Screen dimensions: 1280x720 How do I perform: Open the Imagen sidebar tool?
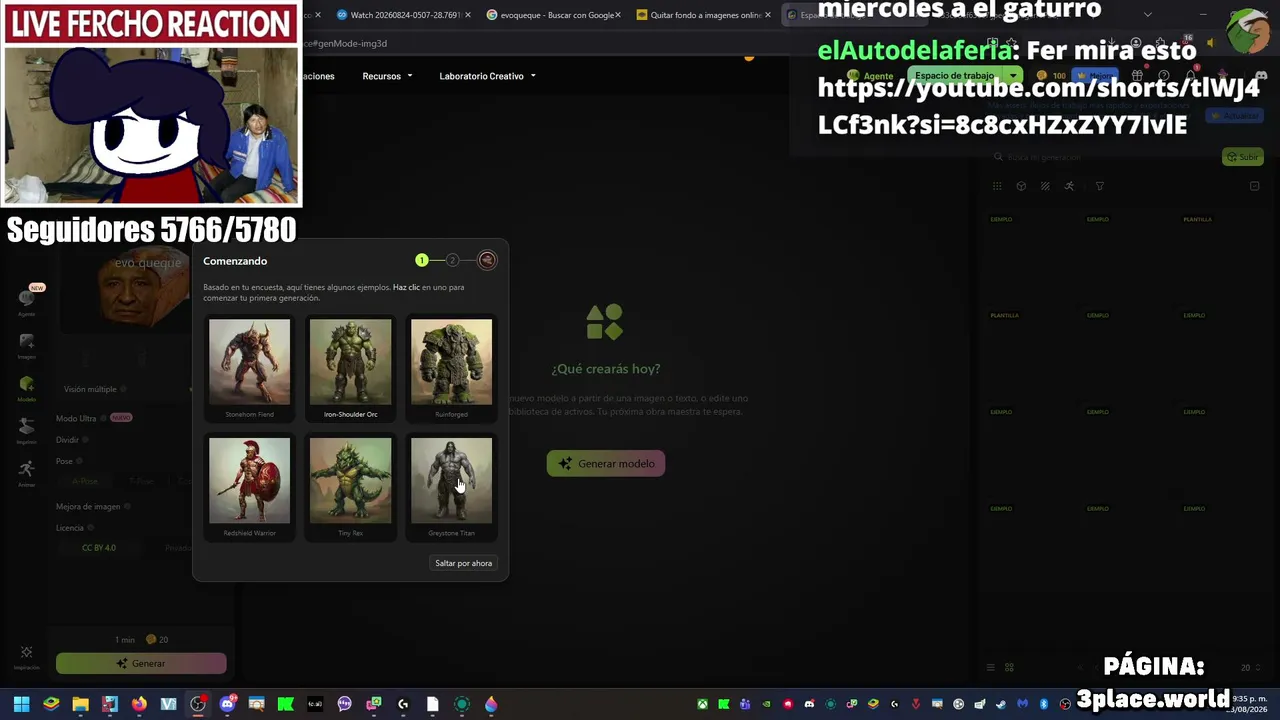coord(26,345)
